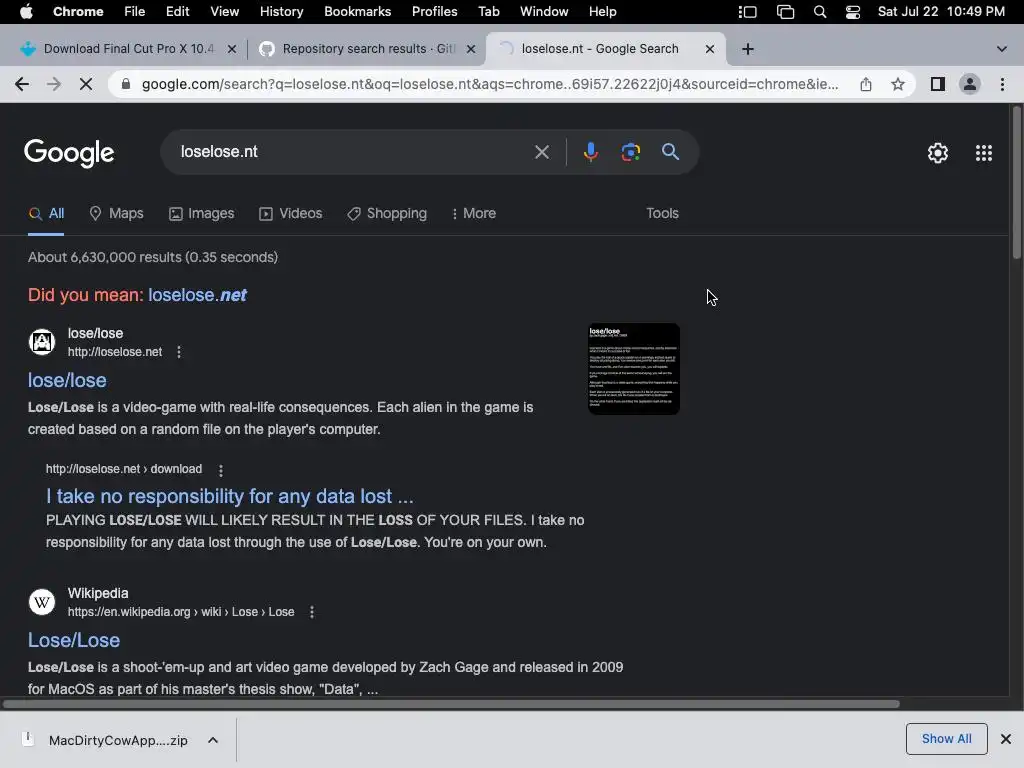Close the Repository search results tab

471,49
